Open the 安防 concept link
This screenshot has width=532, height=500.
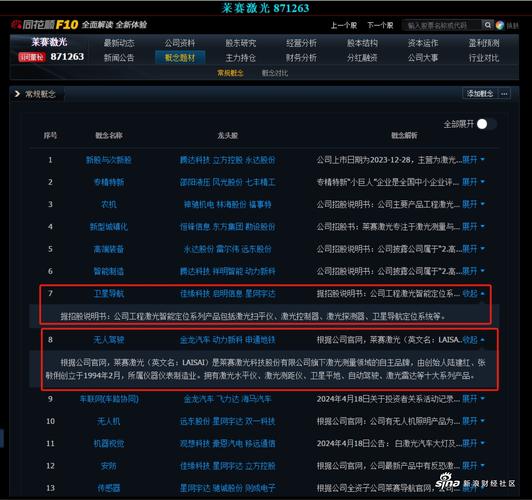(x=109, y=466)
